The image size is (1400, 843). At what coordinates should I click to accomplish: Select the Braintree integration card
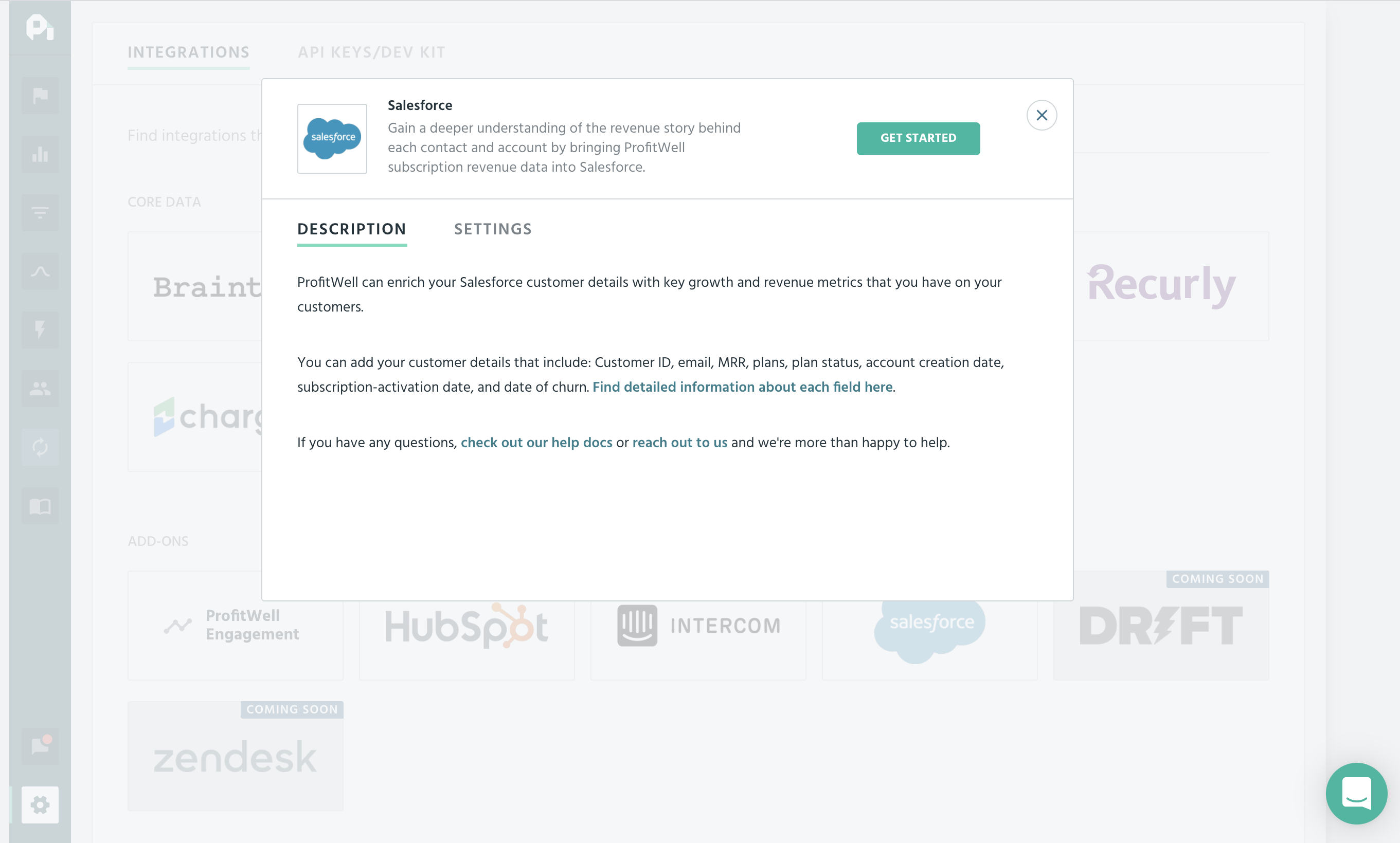click(195, 286)
